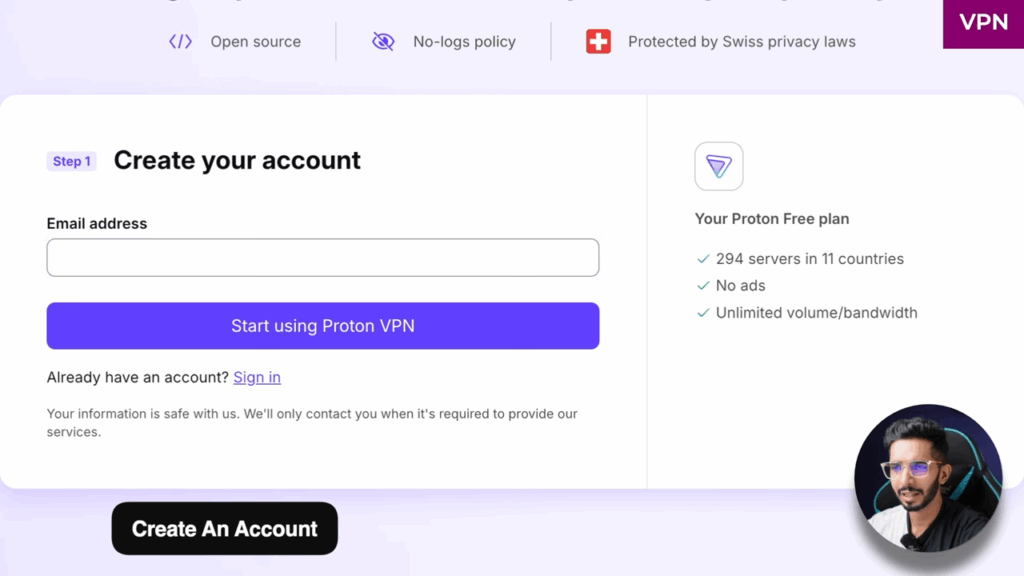
Task: Click the purple VPN badge in corner
Action: pyautogui.click(x=983, y=23)
